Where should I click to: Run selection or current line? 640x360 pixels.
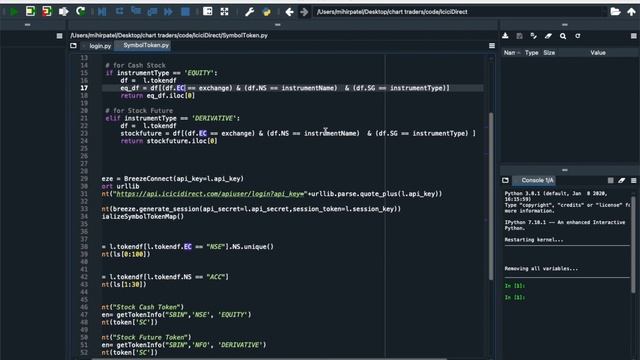point(64,11)
